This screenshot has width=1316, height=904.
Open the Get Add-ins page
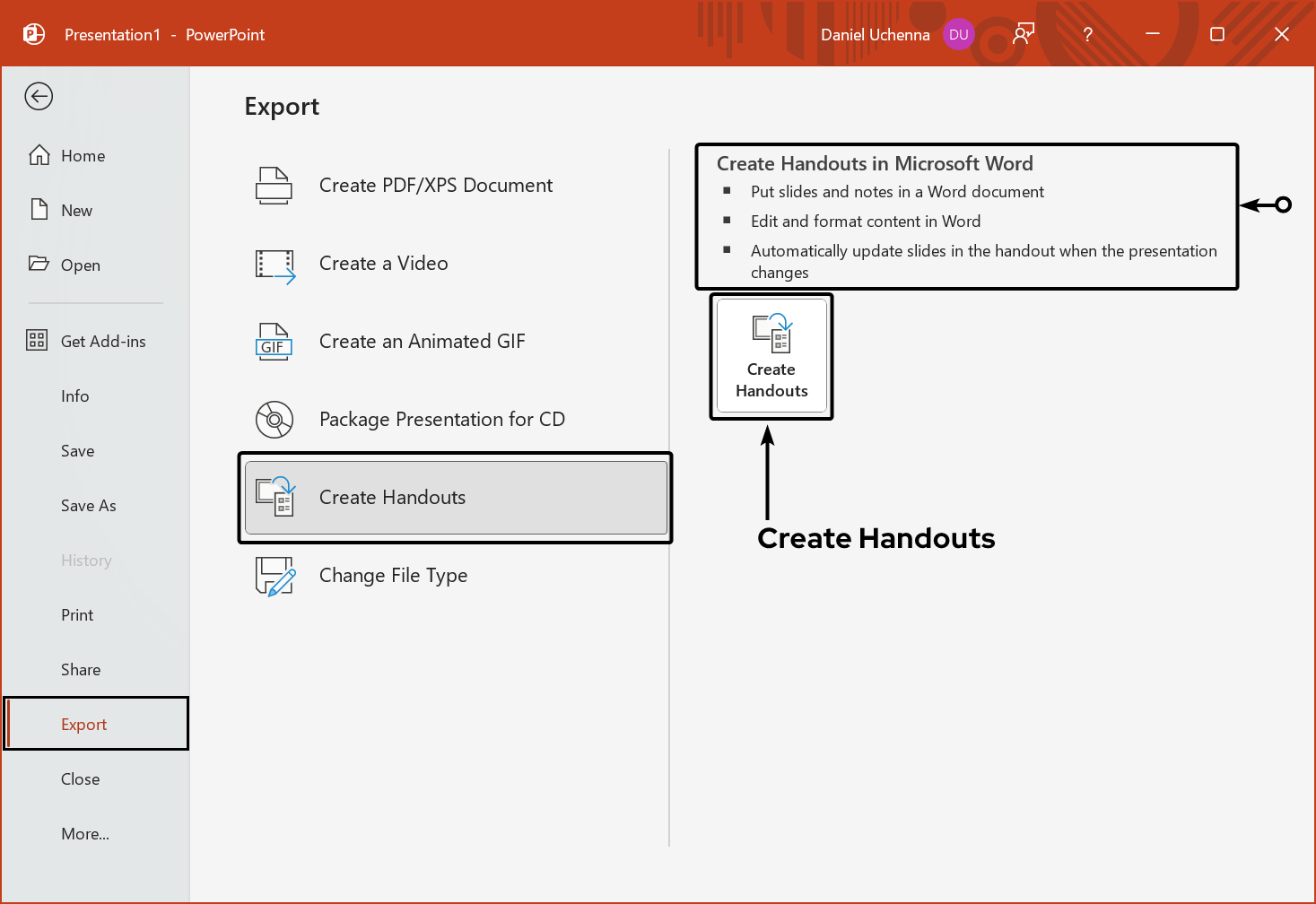tap(103, 341)
